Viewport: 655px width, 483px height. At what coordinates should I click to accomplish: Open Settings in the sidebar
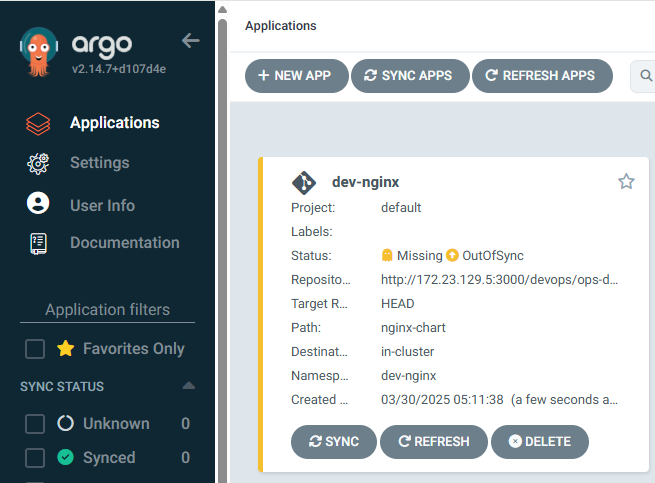click(x=99, y=163)
